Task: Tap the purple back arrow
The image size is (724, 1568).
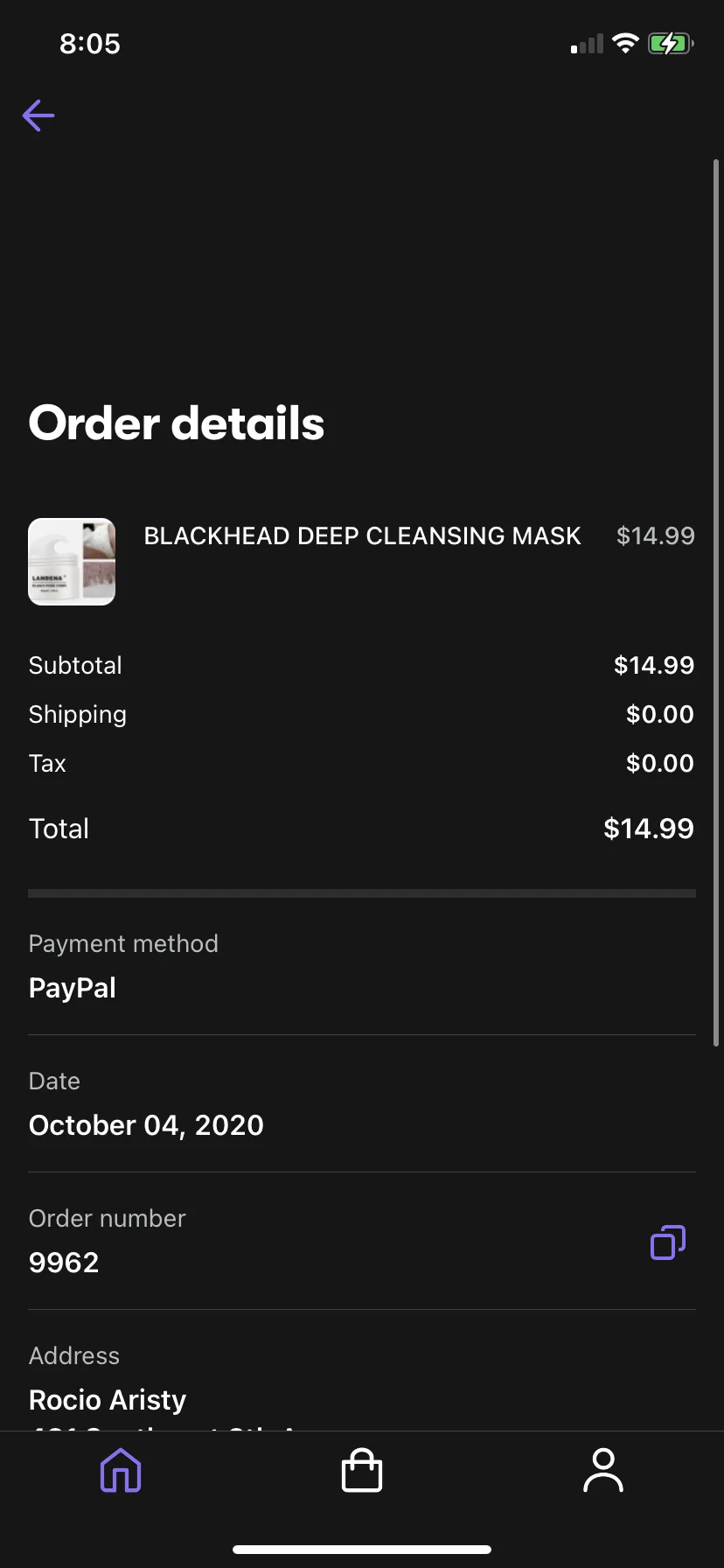Action: 38,115
